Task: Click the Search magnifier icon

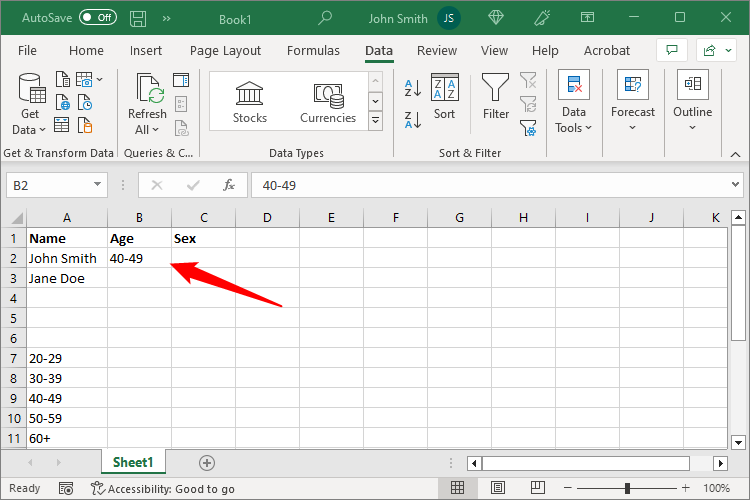Action: (325, 18)
